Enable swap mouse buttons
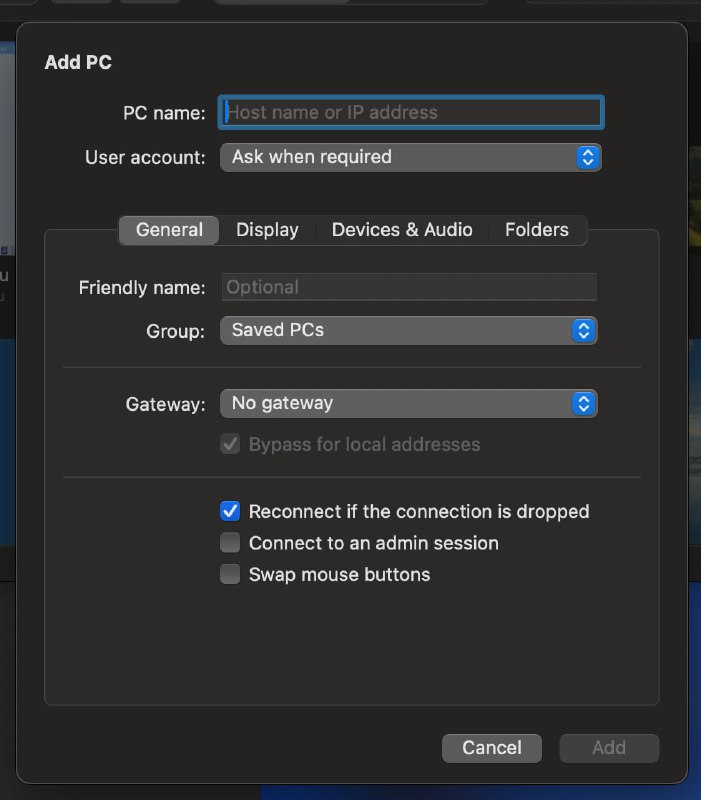The height and width of the screenshot is (800, 701). [x=230, y=574]
